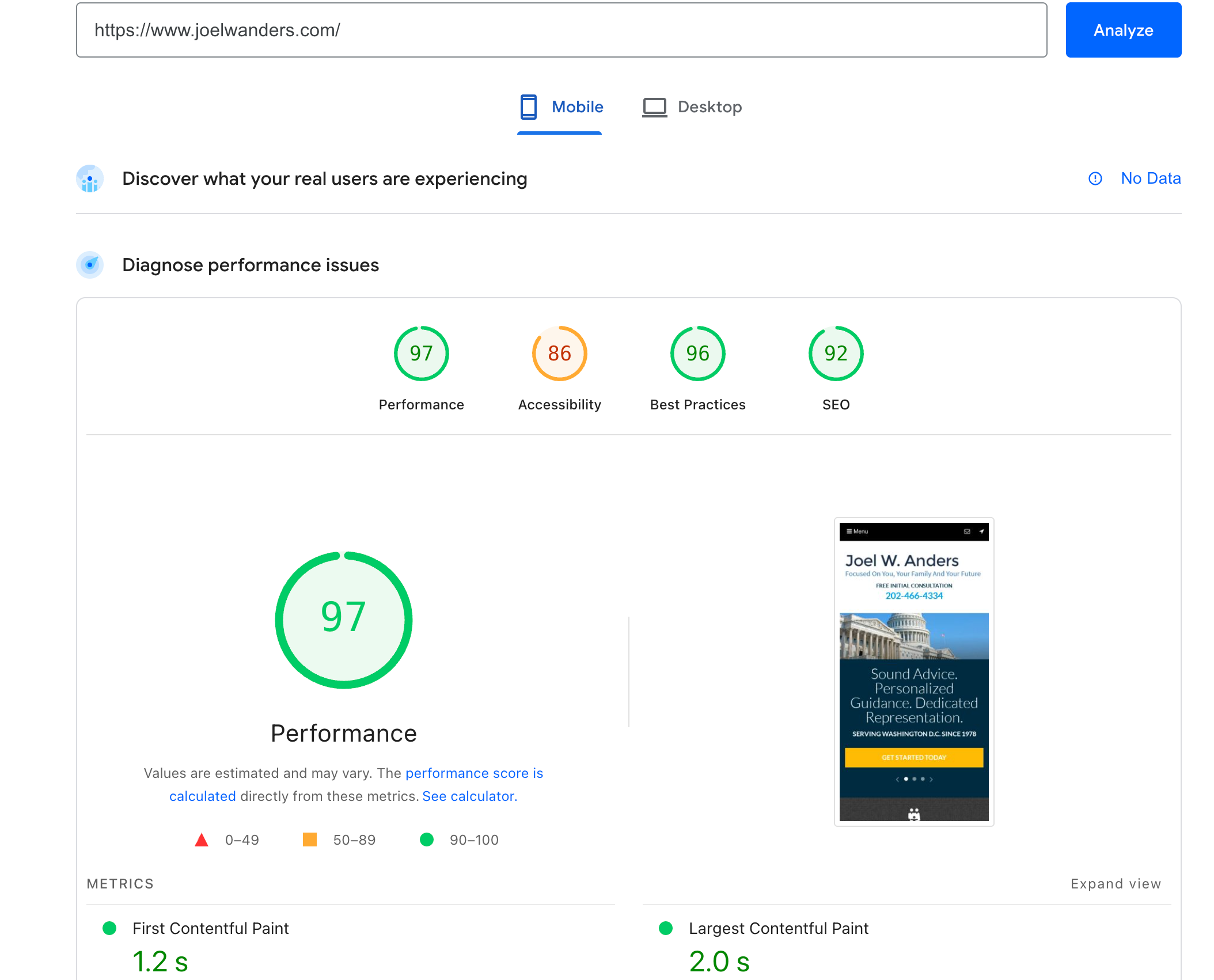Click the Performance 97 score gauge
The height and width of the screenshot is (980, 1214).
point(421,354)
